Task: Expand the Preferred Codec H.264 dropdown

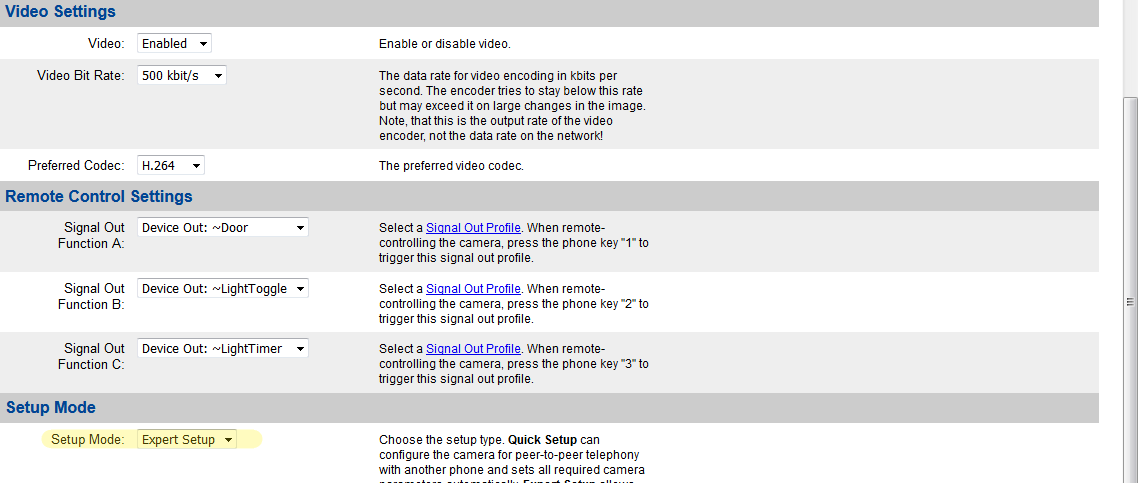Action: [x=171, y=165]
